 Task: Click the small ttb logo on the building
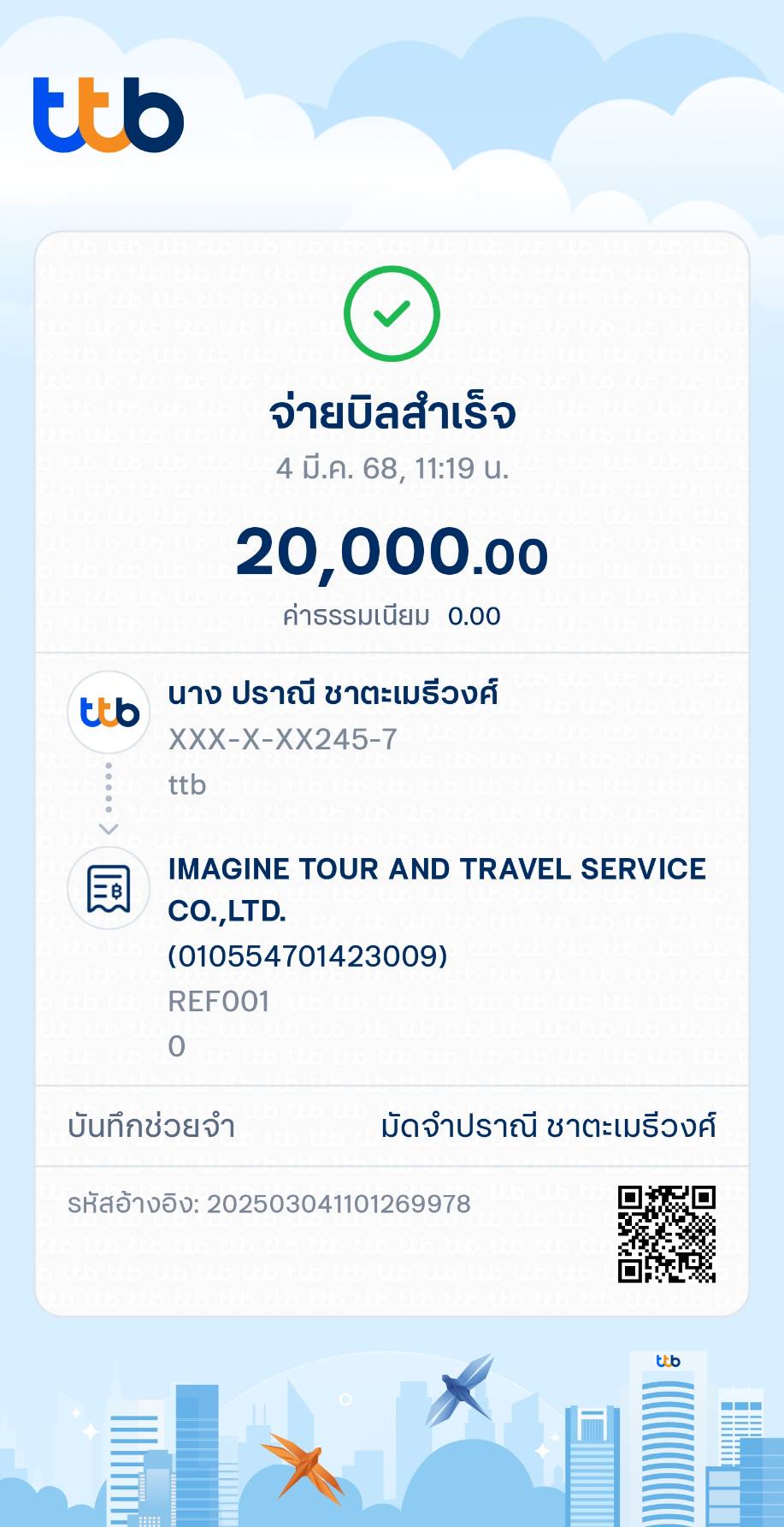tap(668, 1360)
